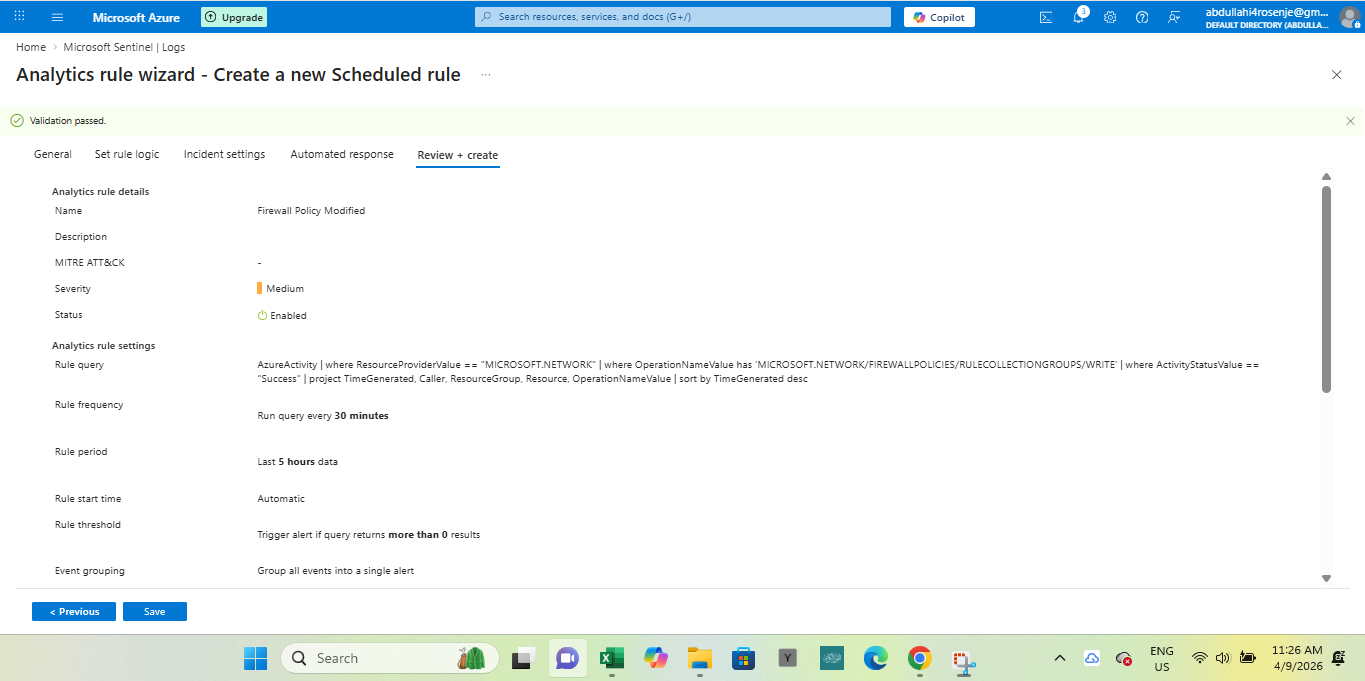Open Cloud Shell from top bar
This screenshot has height=681, width=1365.
[x=1046, y=17]
